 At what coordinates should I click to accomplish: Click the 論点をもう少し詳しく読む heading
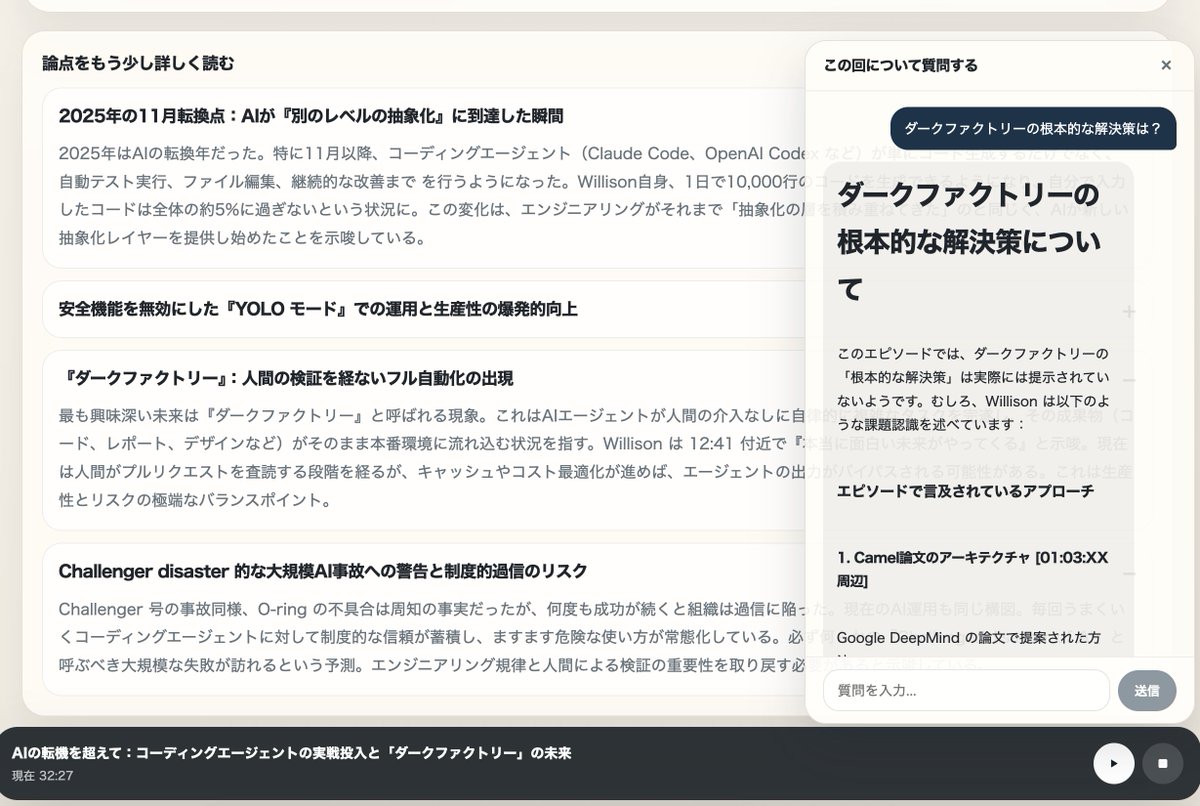pos(138,63)
